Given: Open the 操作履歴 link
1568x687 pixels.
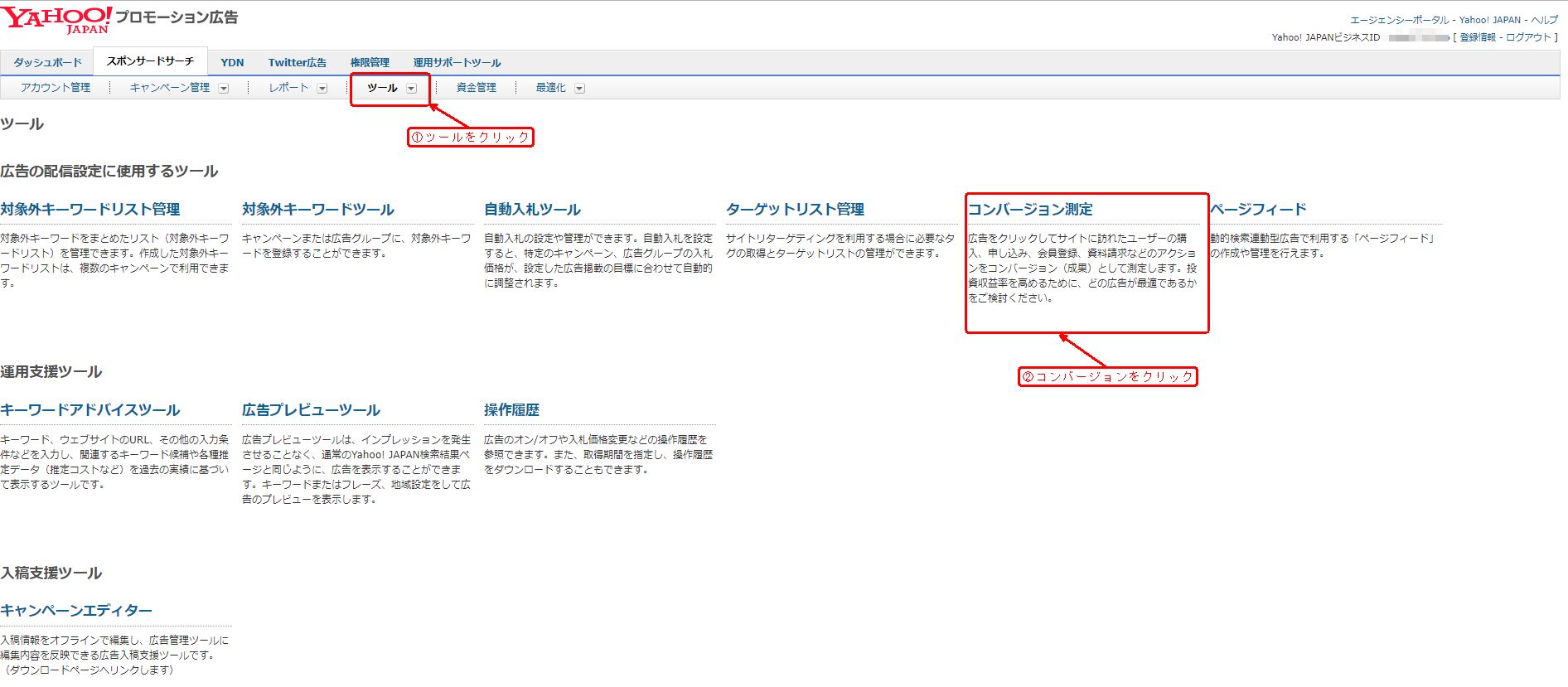Looking at the screenshot, I should click(511, 410).
